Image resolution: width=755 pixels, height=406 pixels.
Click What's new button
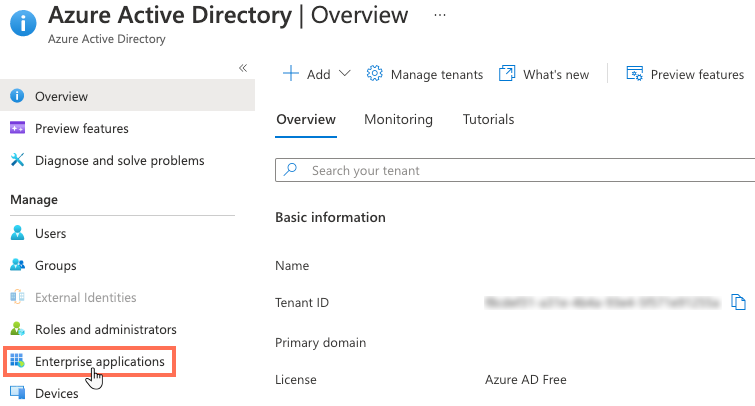click(544, 74)
